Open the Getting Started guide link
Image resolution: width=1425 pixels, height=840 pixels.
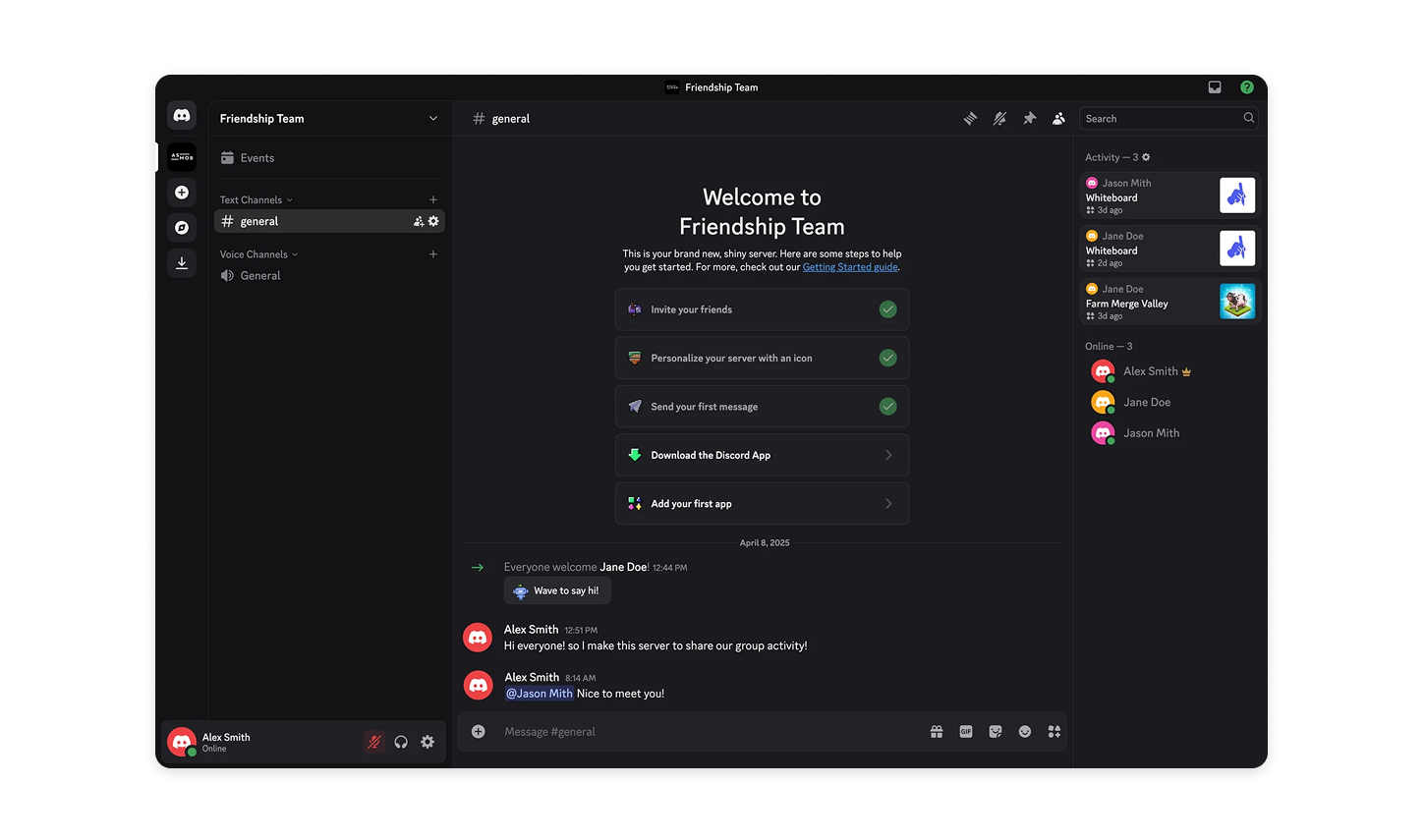(x=850, y=267)
